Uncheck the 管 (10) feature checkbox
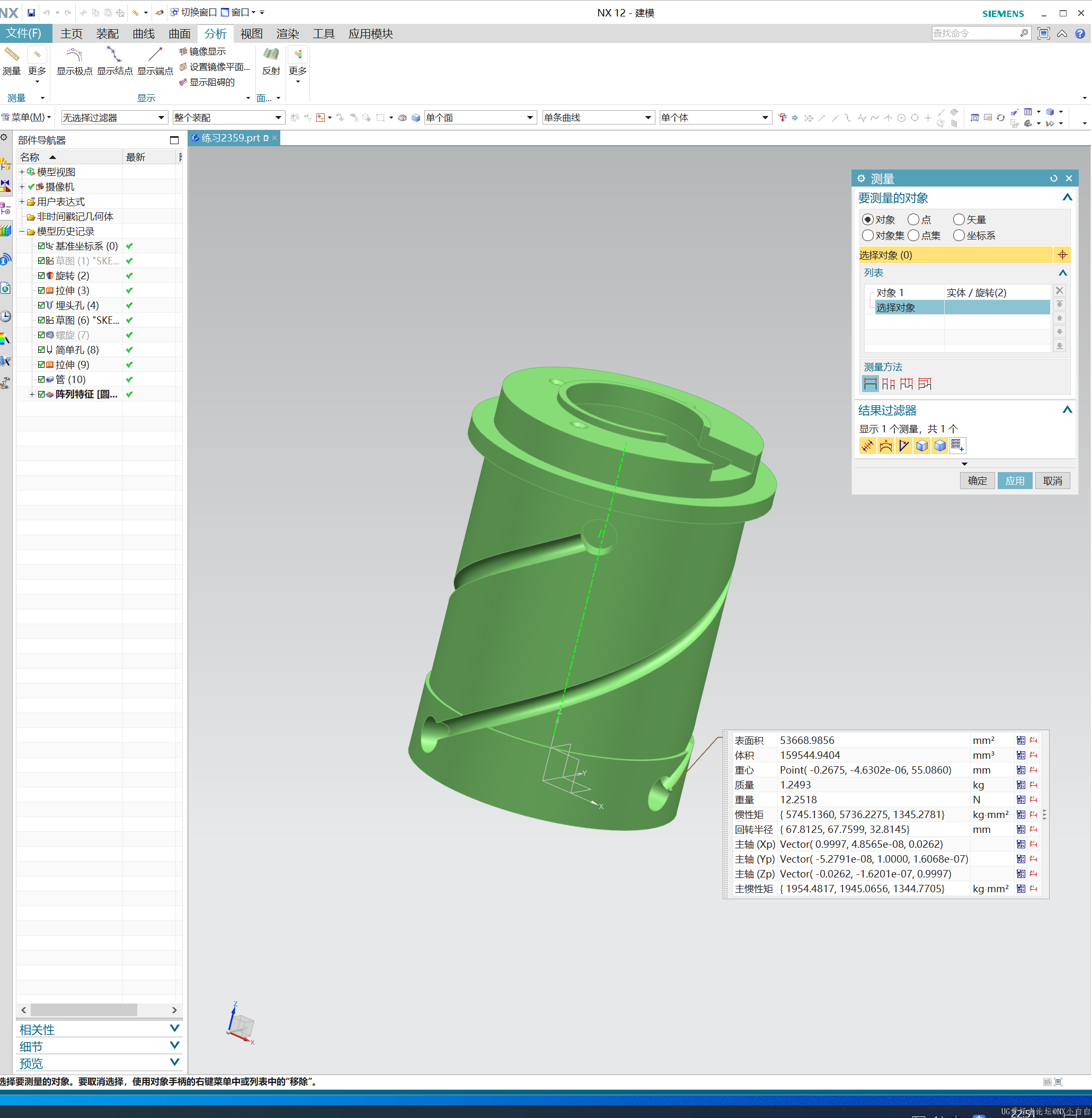1092x1118 pixels. coord(41,380)
